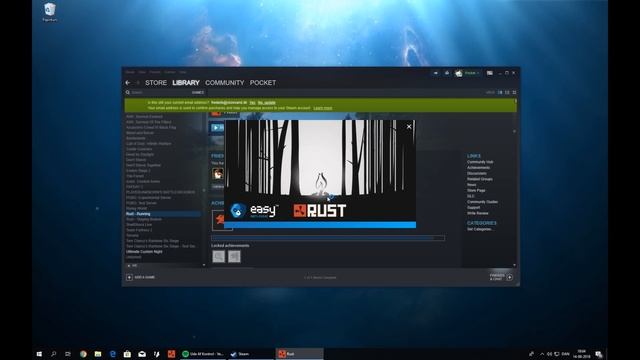Click the ADD A GAME plus icon
This screenshot has height=360, width=640.
(x=129, y=278)
